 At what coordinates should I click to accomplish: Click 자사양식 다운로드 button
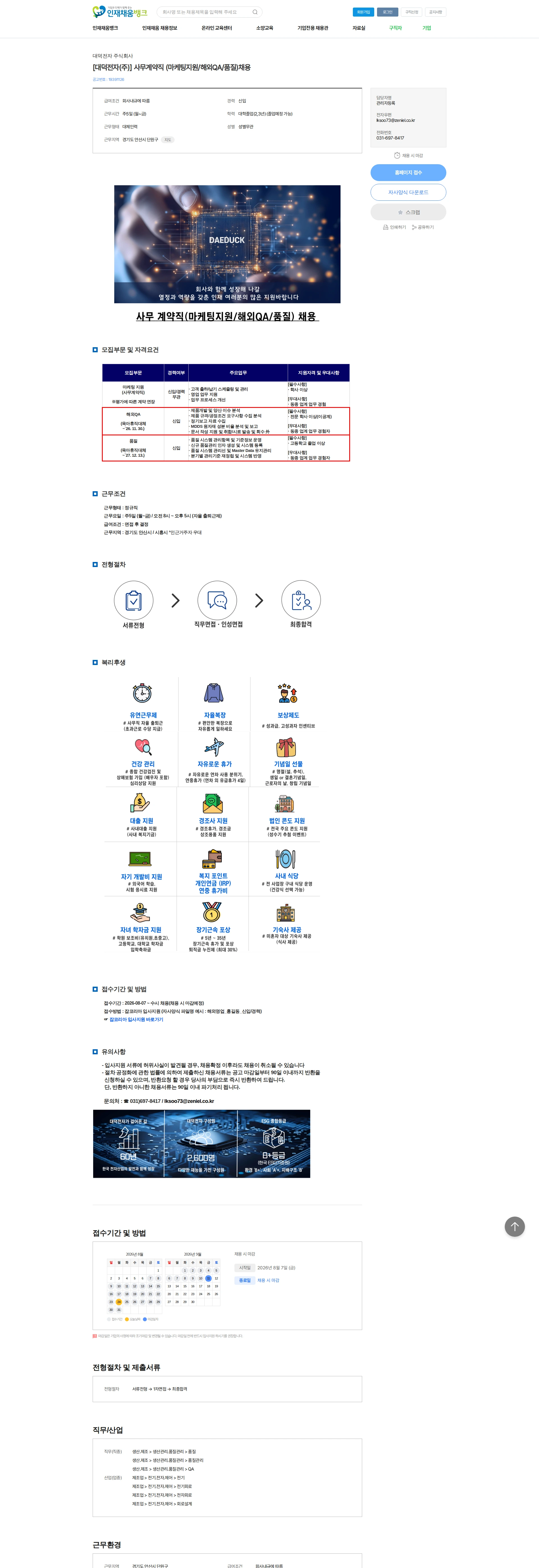tap(408, 192)
